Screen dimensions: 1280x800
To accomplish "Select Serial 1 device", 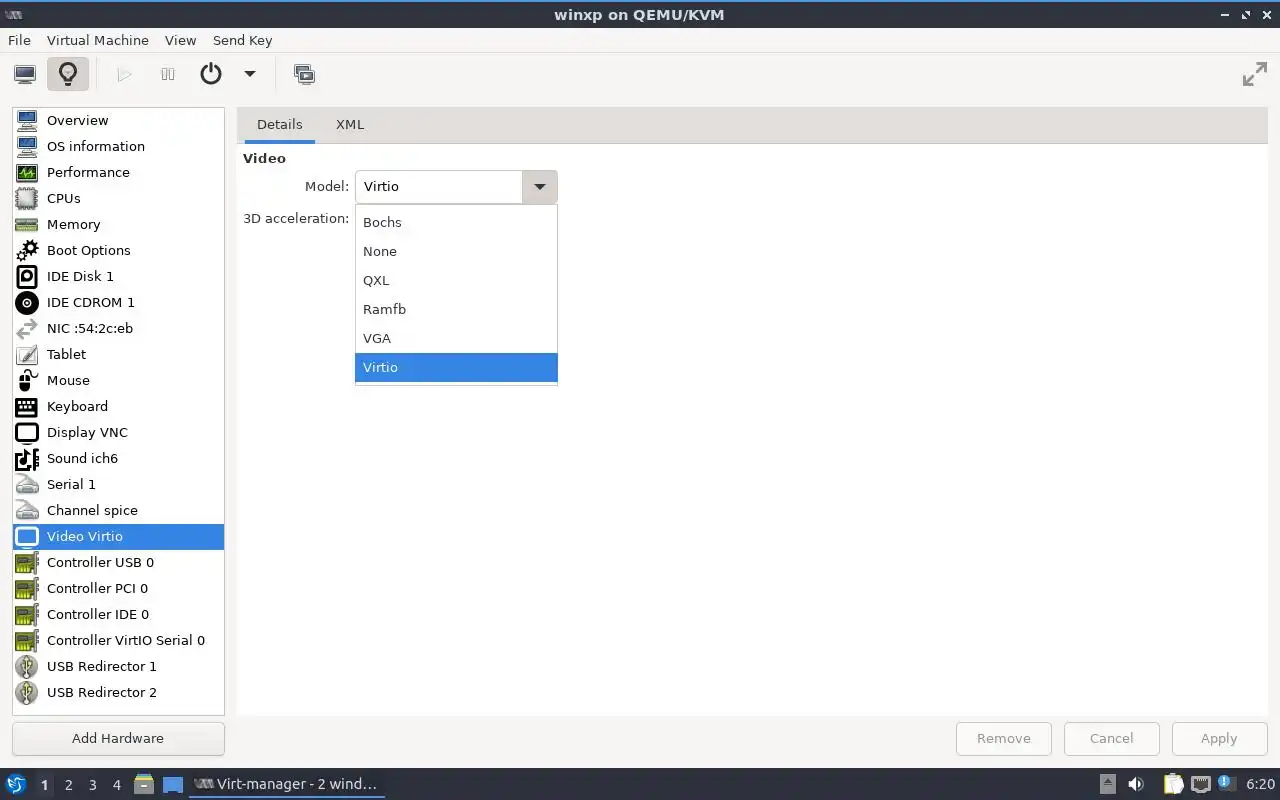I will click(x=118, y=484).
